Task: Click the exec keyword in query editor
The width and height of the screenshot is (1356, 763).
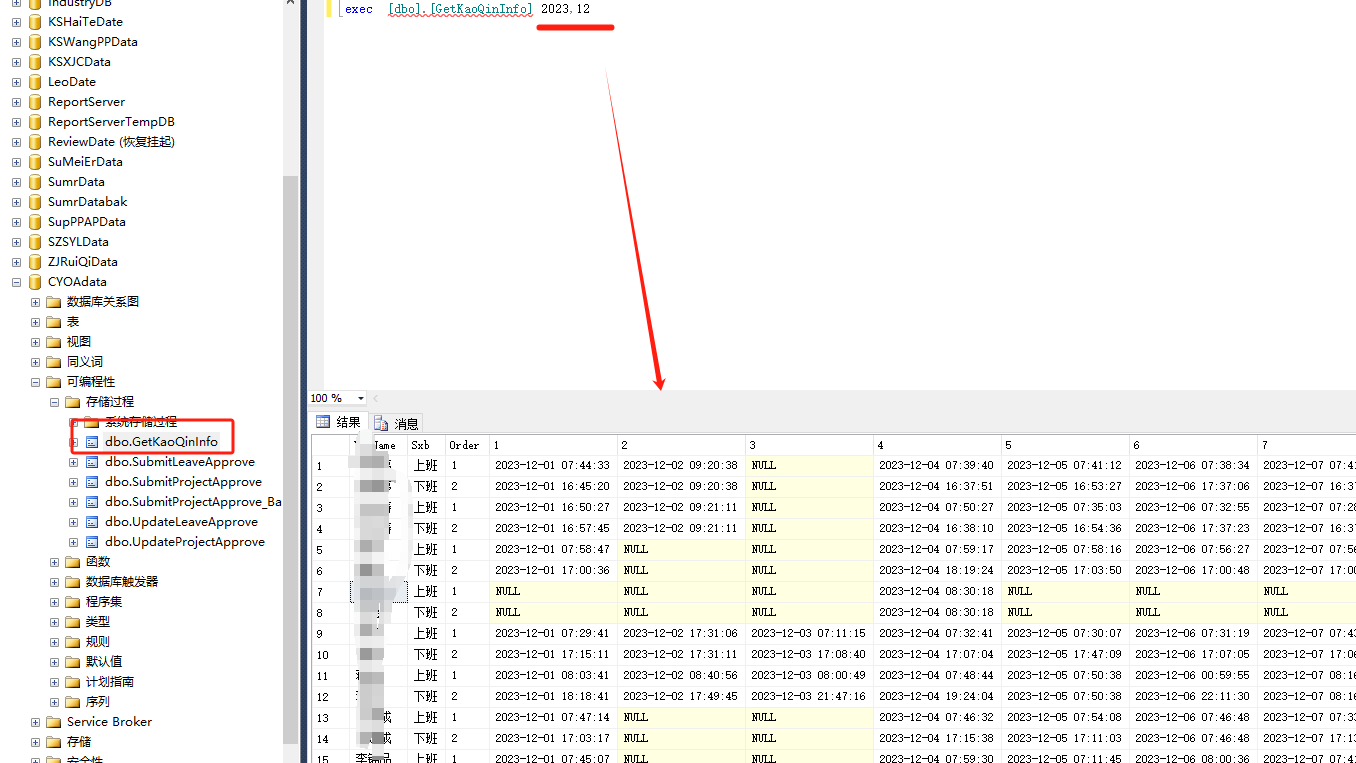Action: point(358,9)
